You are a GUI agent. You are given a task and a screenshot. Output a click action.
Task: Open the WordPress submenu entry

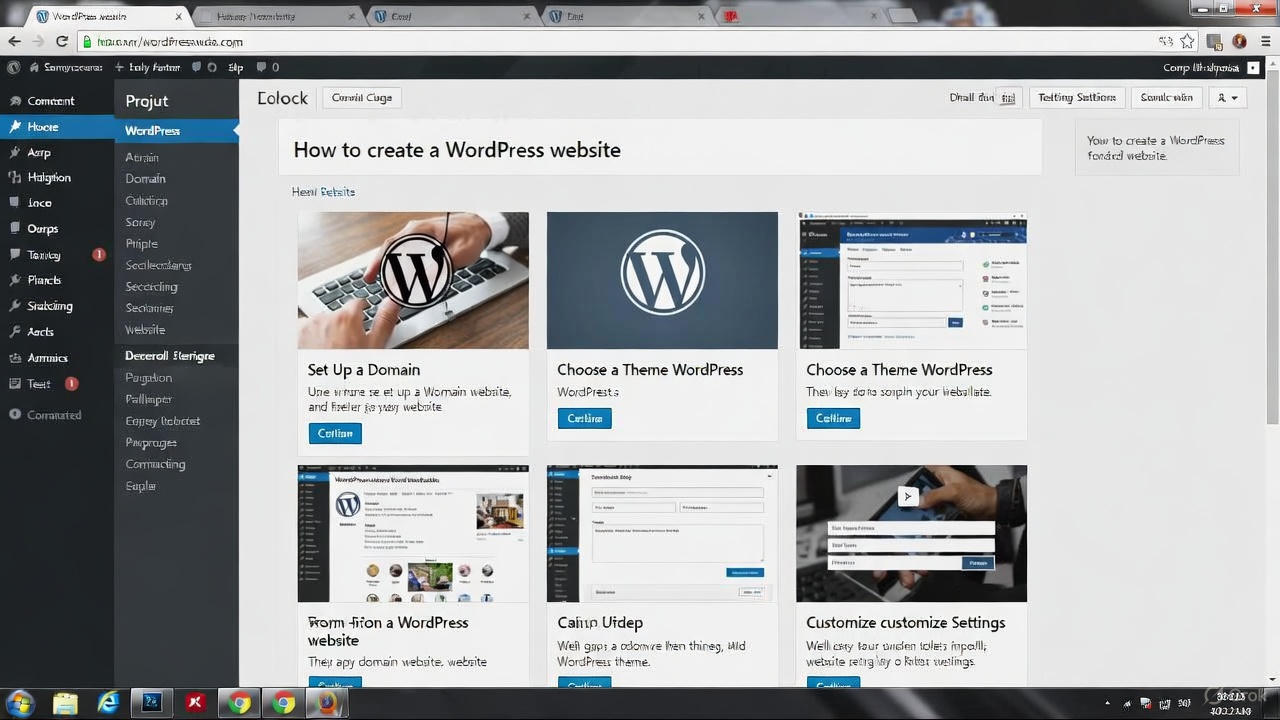click(x=153, y=131)
